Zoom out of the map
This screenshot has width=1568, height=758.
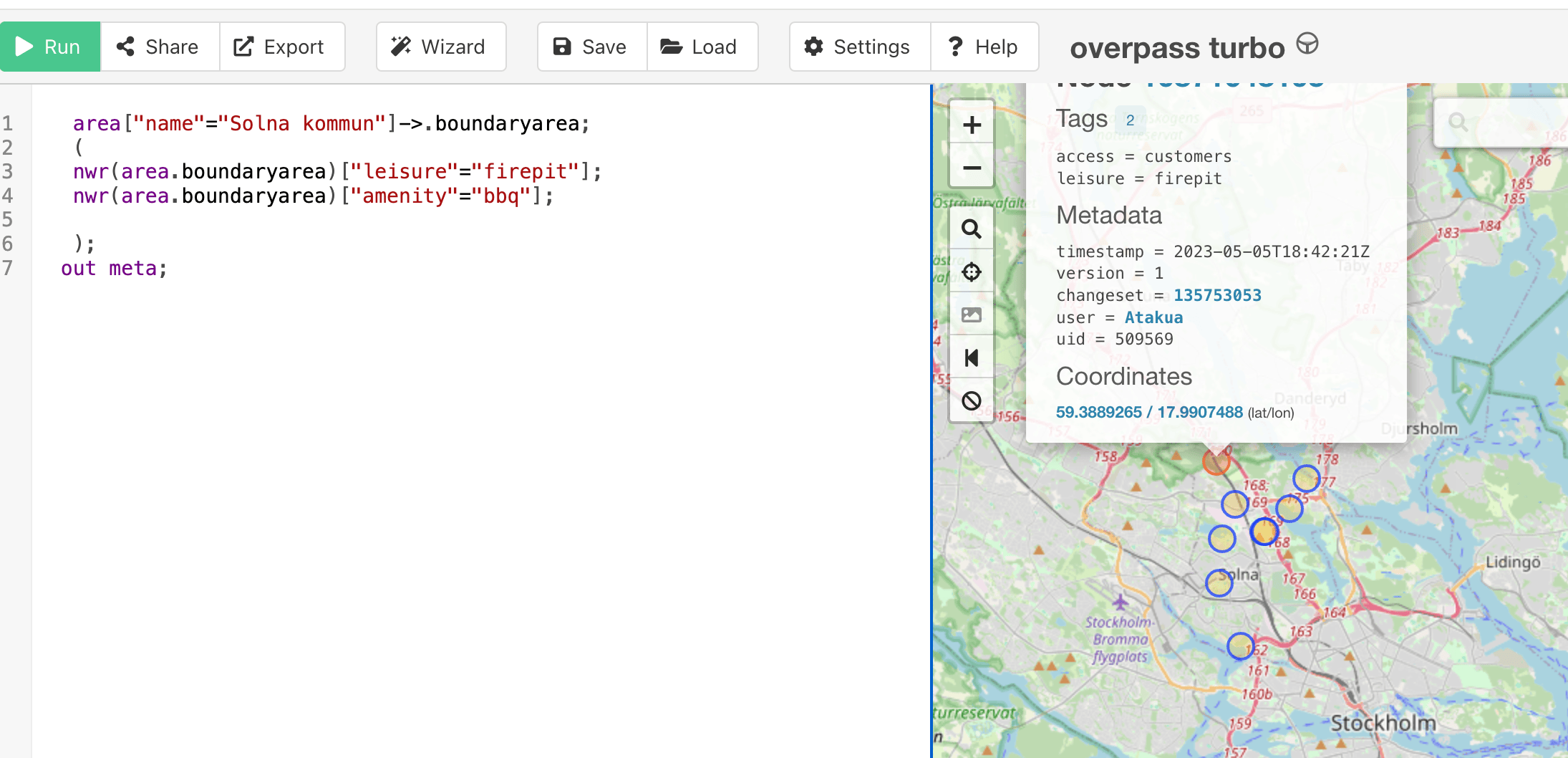pos(972,168)
